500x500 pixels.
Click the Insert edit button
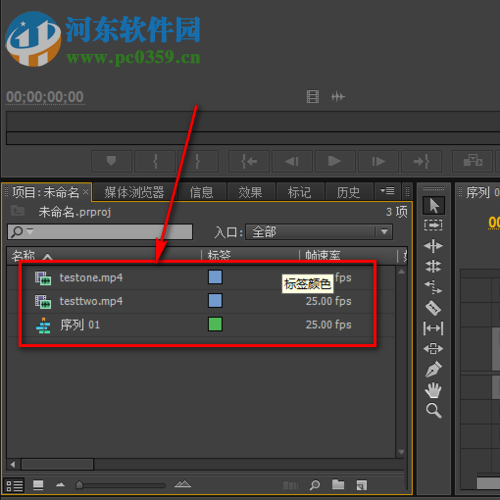tap(472, 161)
